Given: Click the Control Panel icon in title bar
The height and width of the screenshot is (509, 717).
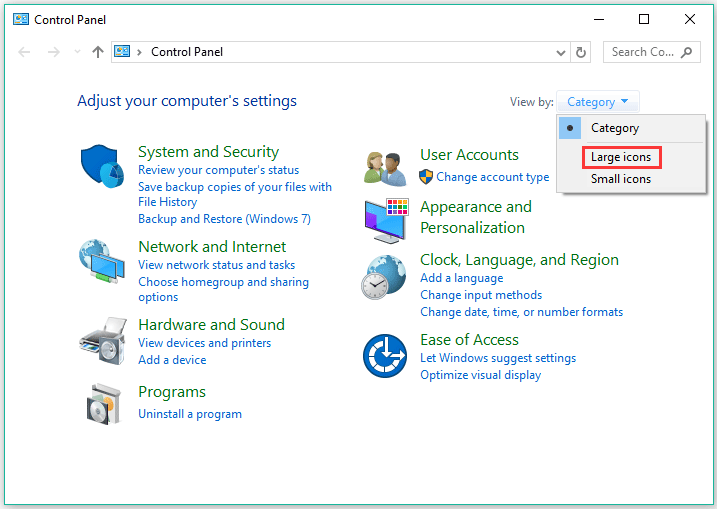Looking at the screenshot, I should pyautogui.click(x=21, y=19).
